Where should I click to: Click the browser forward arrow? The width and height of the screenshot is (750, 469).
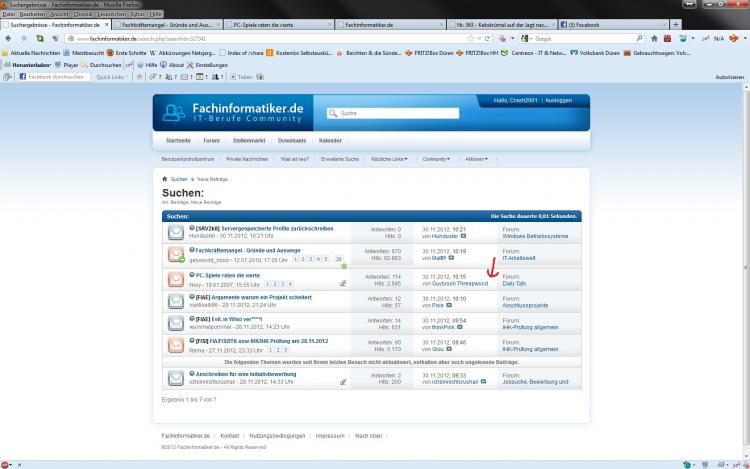click(x=23, y=38)
